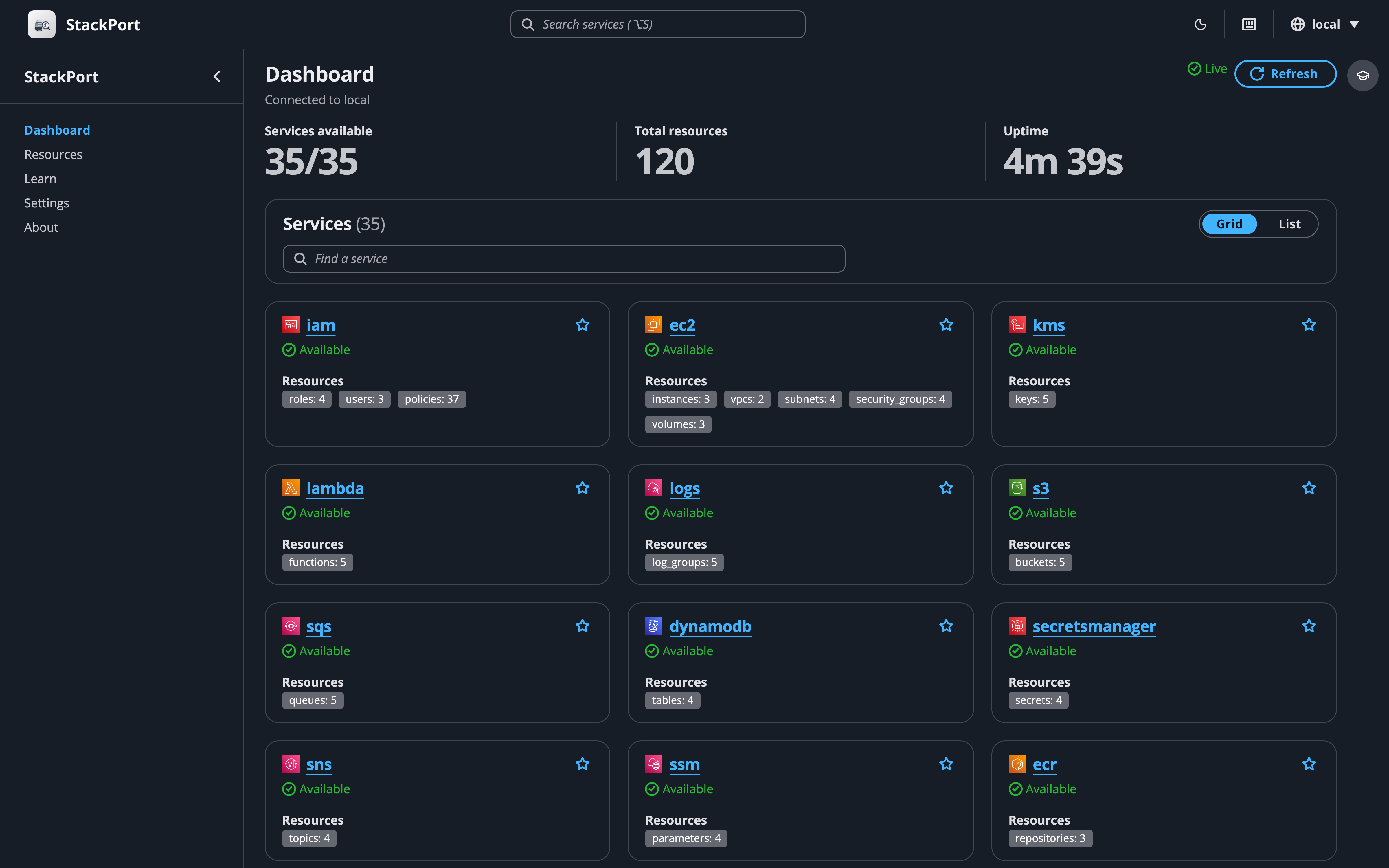1389x868 pixels.
Task: Select Dashboard in the sidebar
Action: point(57,130)
